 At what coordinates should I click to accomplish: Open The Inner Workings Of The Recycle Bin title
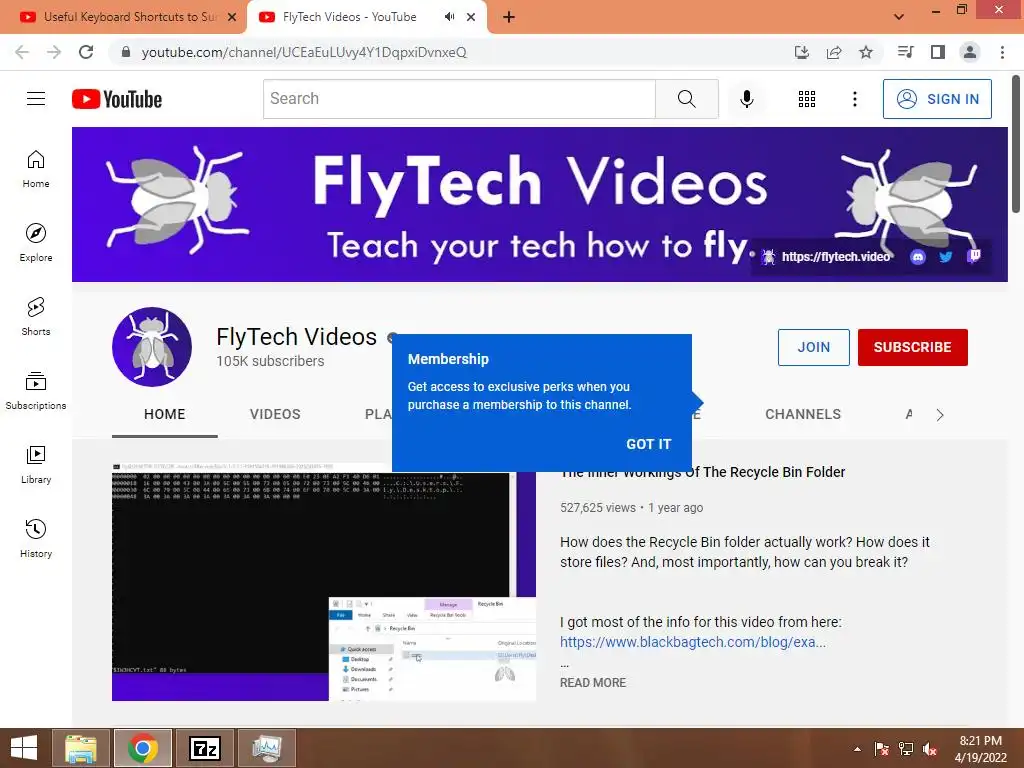pos(703,472)
